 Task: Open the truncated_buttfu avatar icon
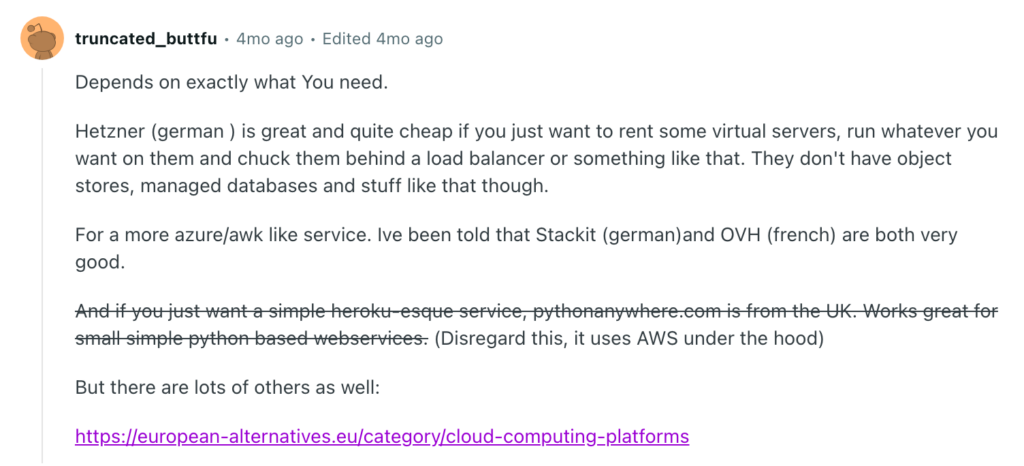[42, 38]
